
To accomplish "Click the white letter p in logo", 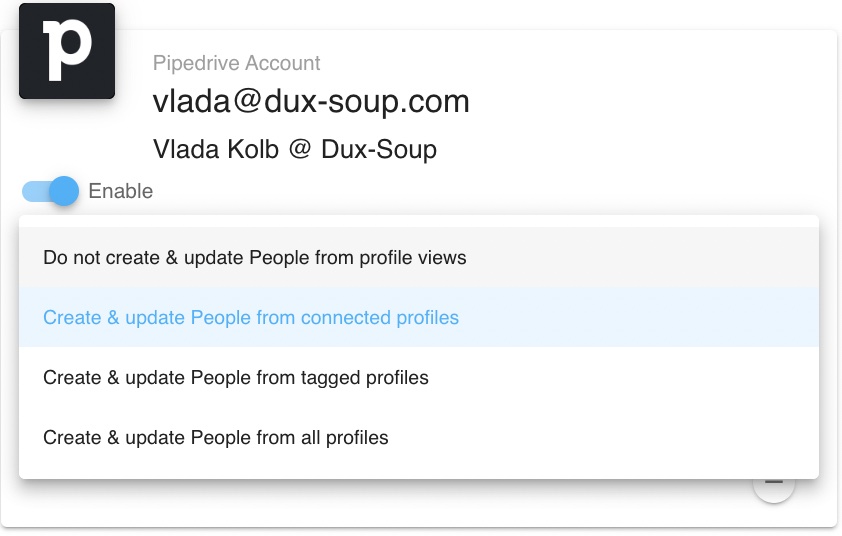I will [67, 50].
